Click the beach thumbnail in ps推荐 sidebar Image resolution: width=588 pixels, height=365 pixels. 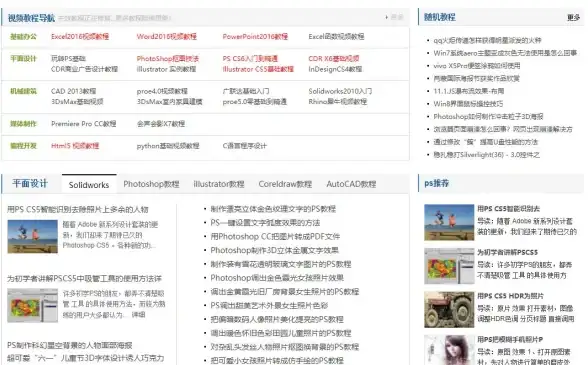coord(449,222)
